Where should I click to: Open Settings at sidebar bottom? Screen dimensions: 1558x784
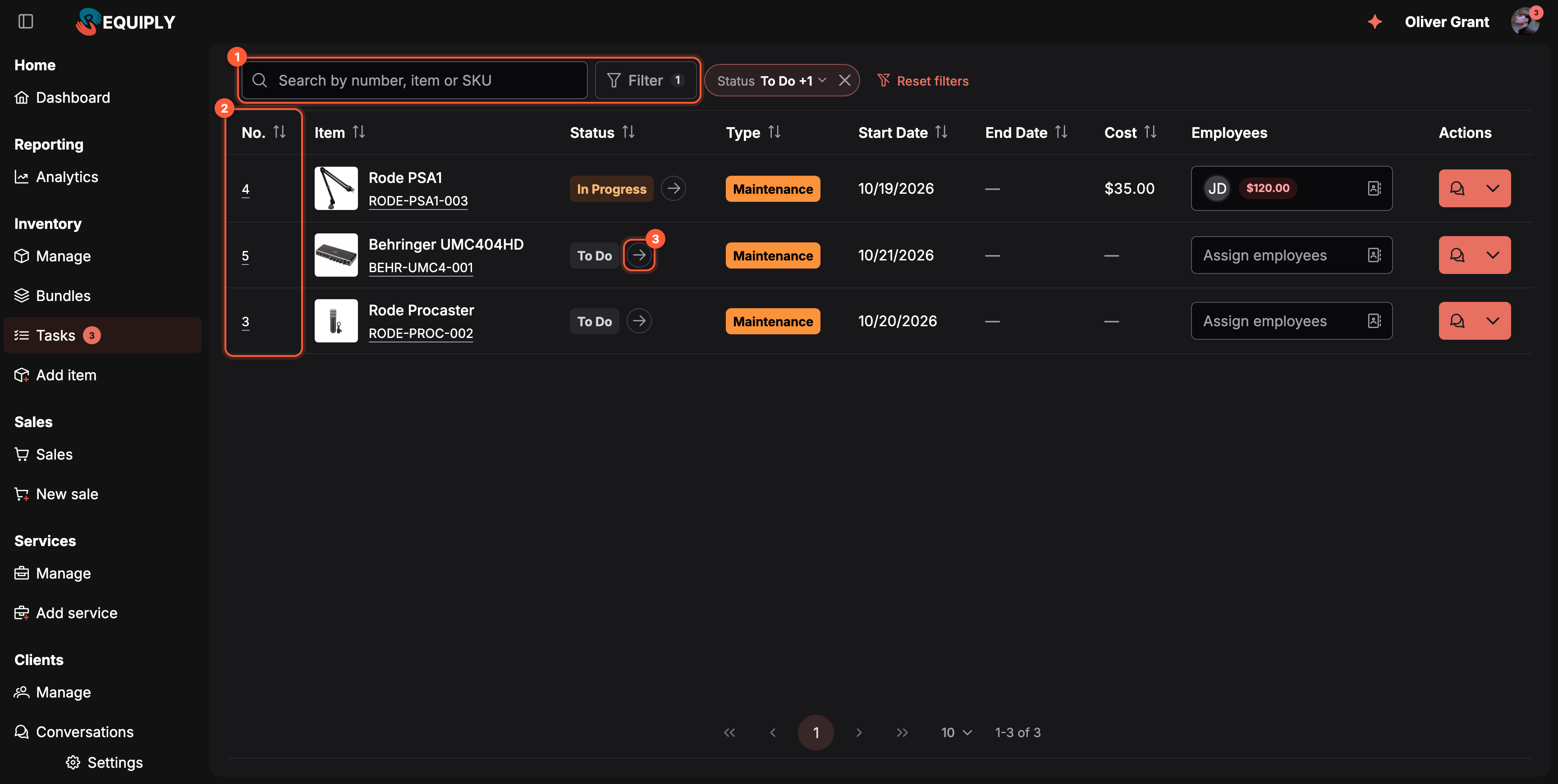[104, 762]
